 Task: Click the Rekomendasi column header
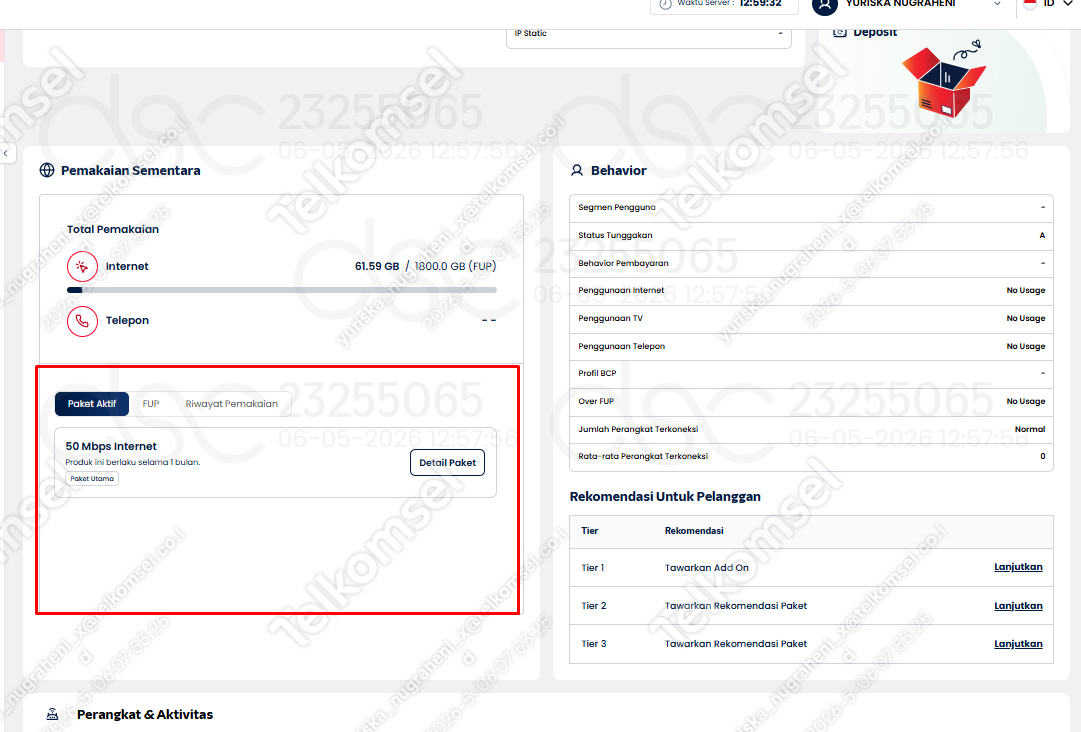pos(694,531)
